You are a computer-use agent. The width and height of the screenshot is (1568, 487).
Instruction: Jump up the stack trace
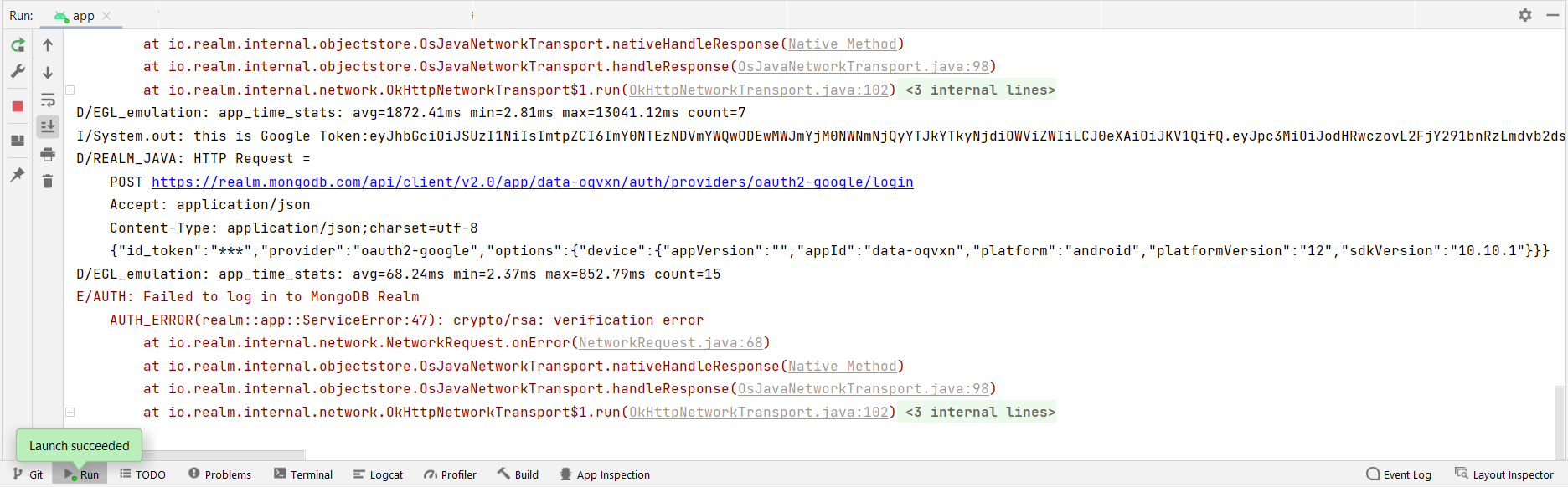48,45
